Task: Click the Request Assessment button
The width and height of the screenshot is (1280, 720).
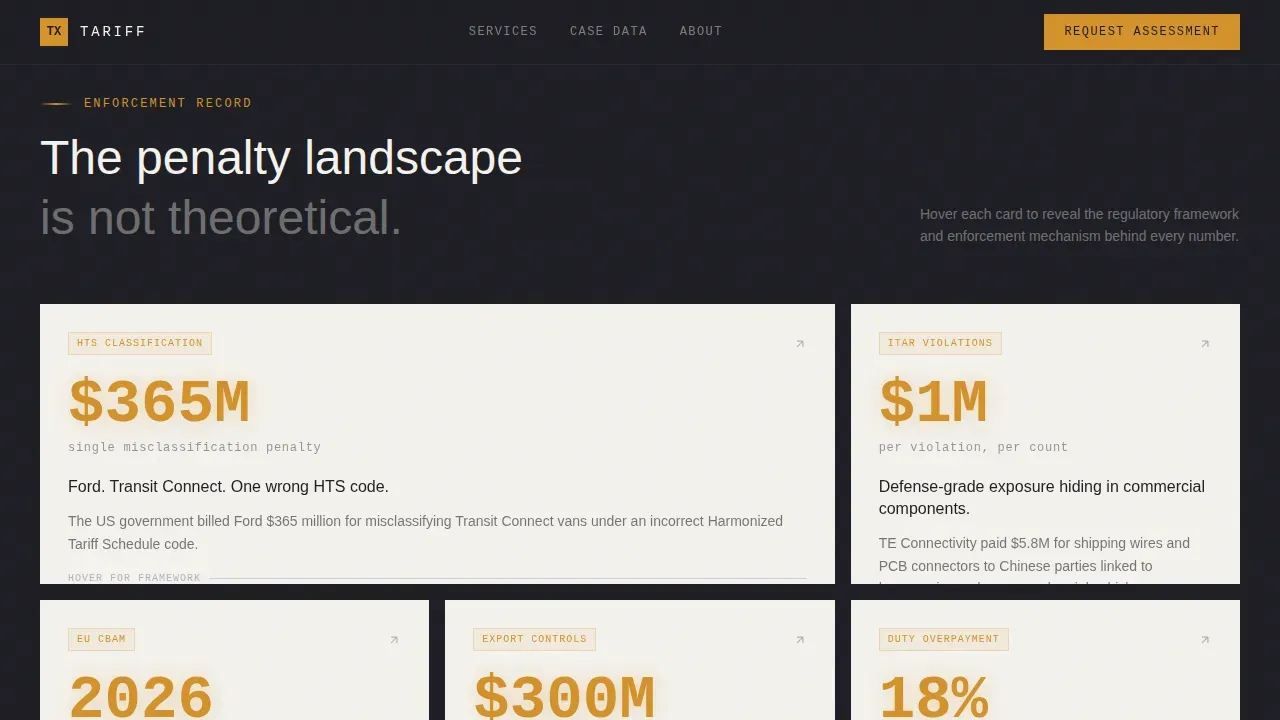Action: point(1142,32)
